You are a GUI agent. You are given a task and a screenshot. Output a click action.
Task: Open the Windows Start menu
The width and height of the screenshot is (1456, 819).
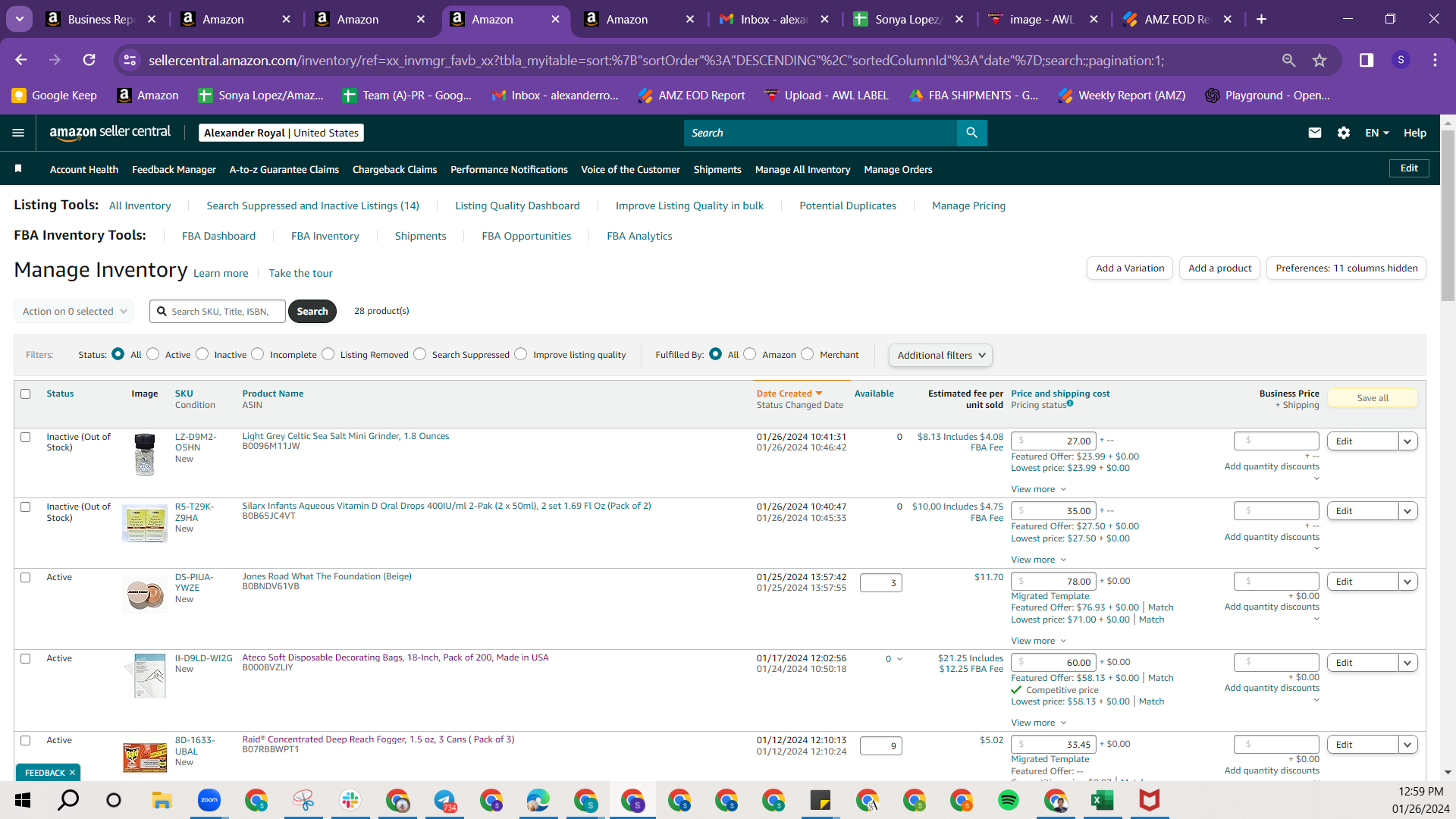tap(23, 800)
